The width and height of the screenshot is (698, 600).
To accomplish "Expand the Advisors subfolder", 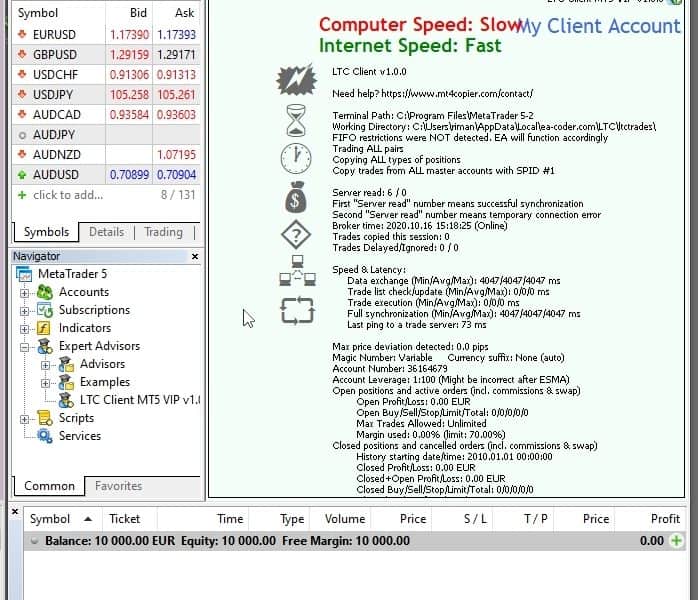I will 45,365.
